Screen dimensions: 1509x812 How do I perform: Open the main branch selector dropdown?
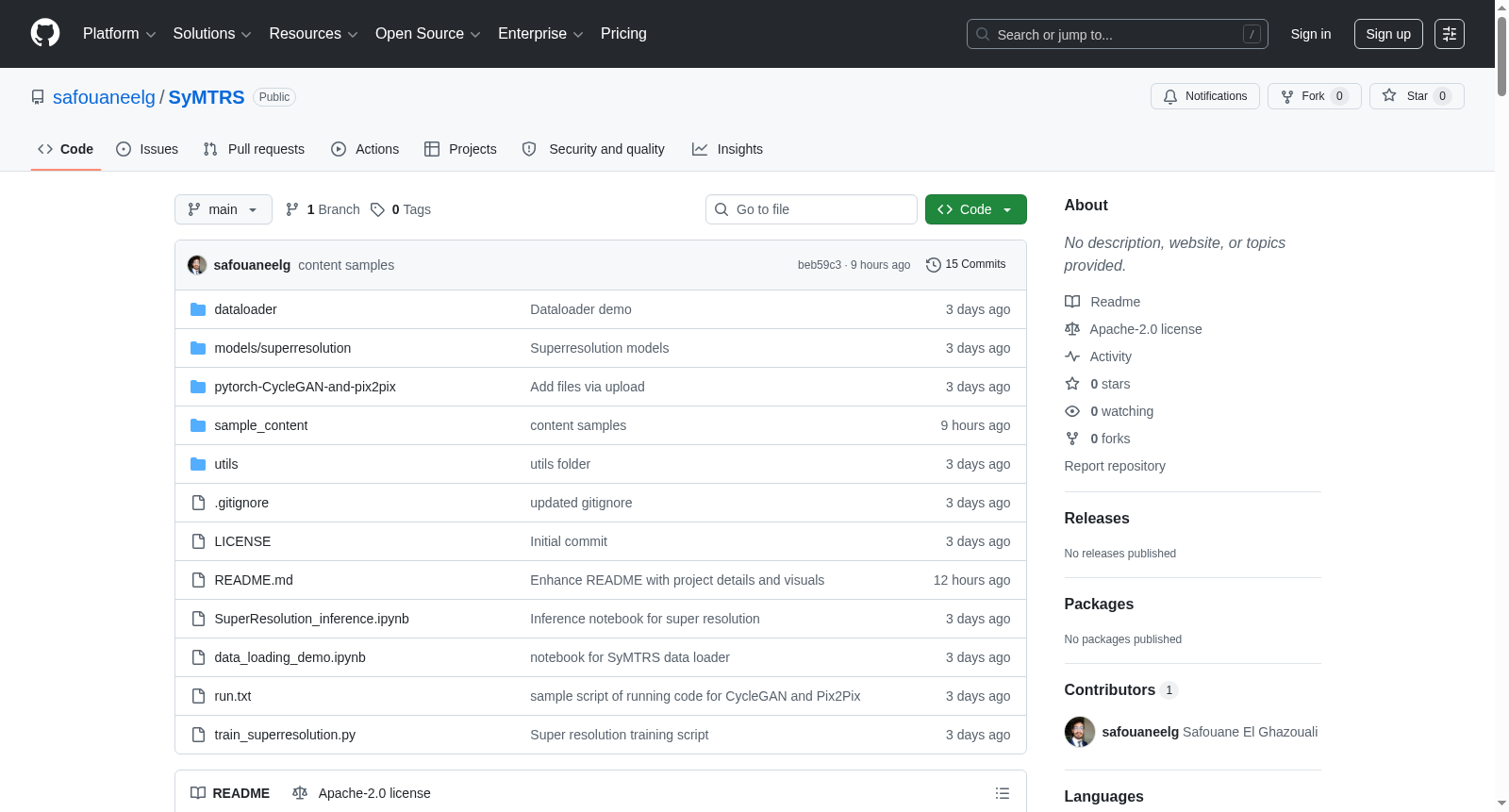coord(224,209)
